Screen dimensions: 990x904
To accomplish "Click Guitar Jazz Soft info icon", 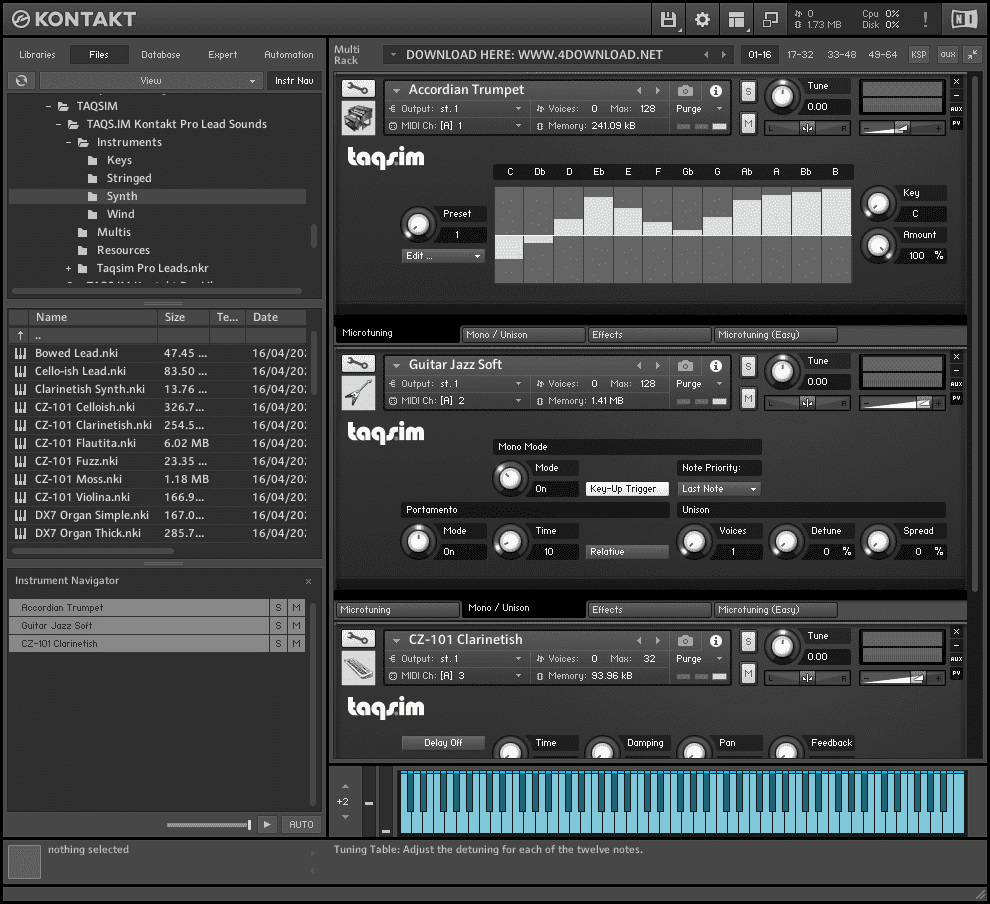I will pyautogui.click(x=715, y=366).
